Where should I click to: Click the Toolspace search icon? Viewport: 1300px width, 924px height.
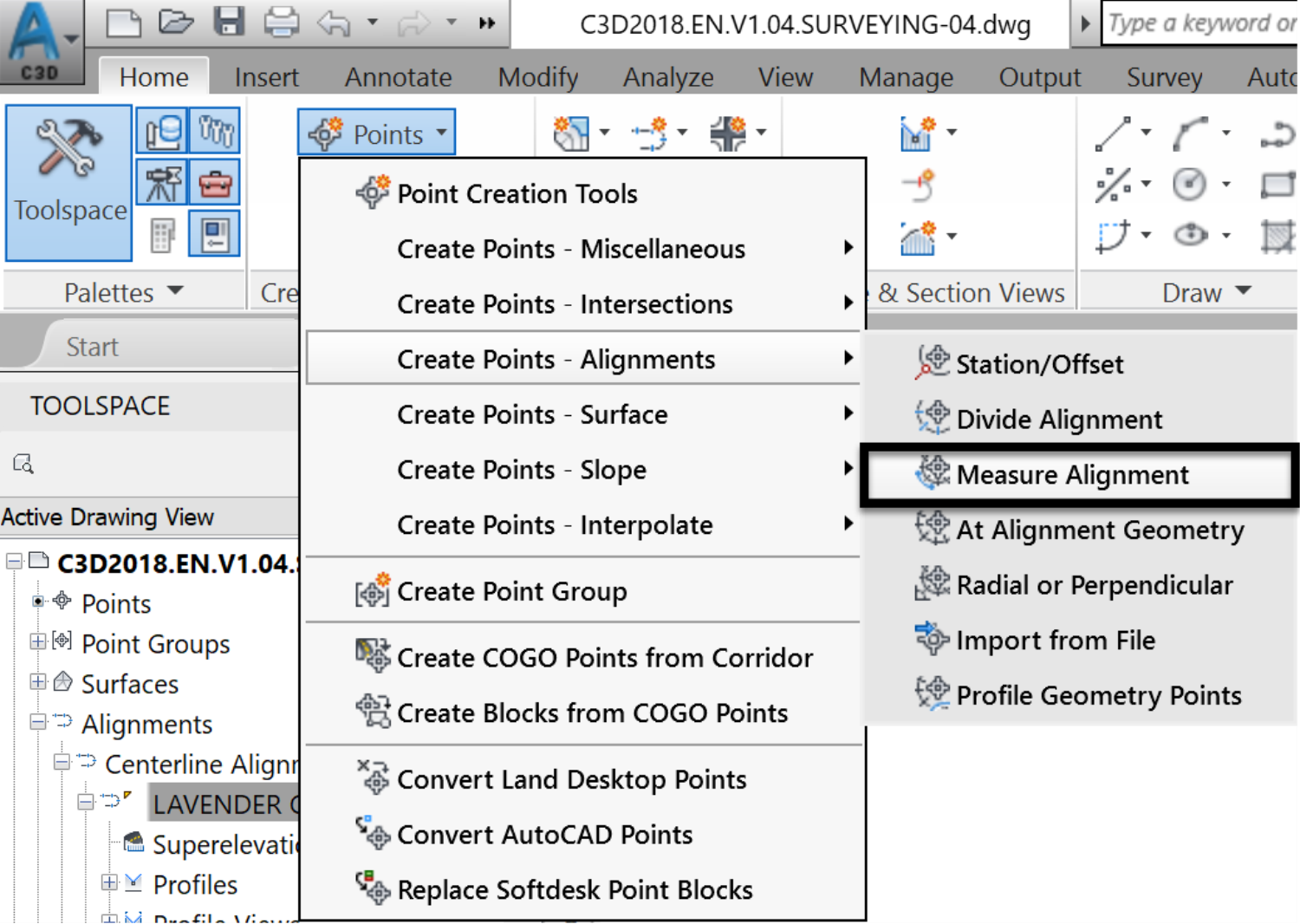tap(23, 464)
